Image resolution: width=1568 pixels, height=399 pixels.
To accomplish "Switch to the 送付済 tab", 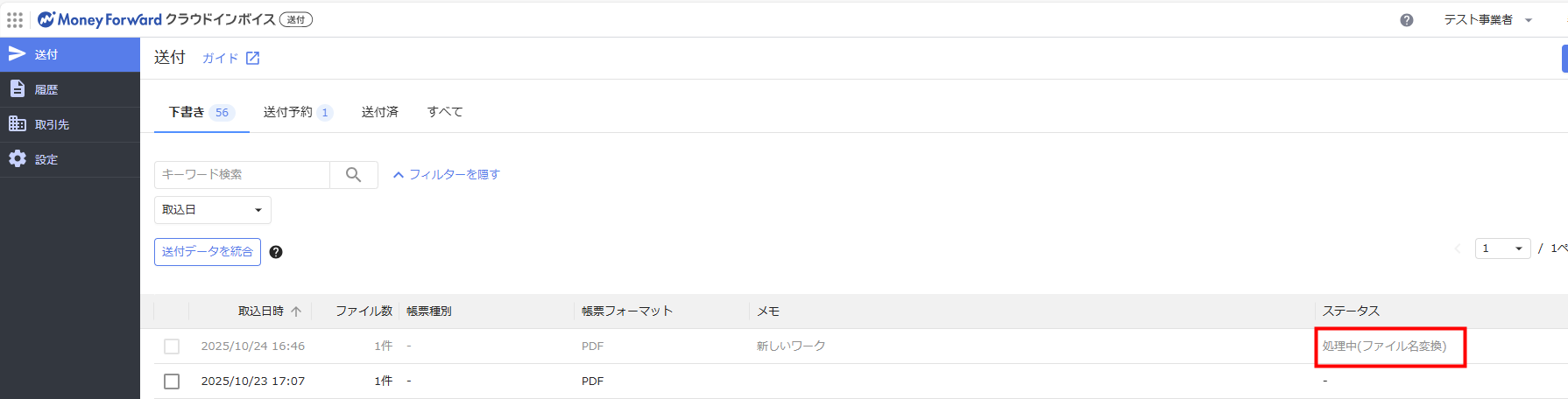I will point(379,112).
